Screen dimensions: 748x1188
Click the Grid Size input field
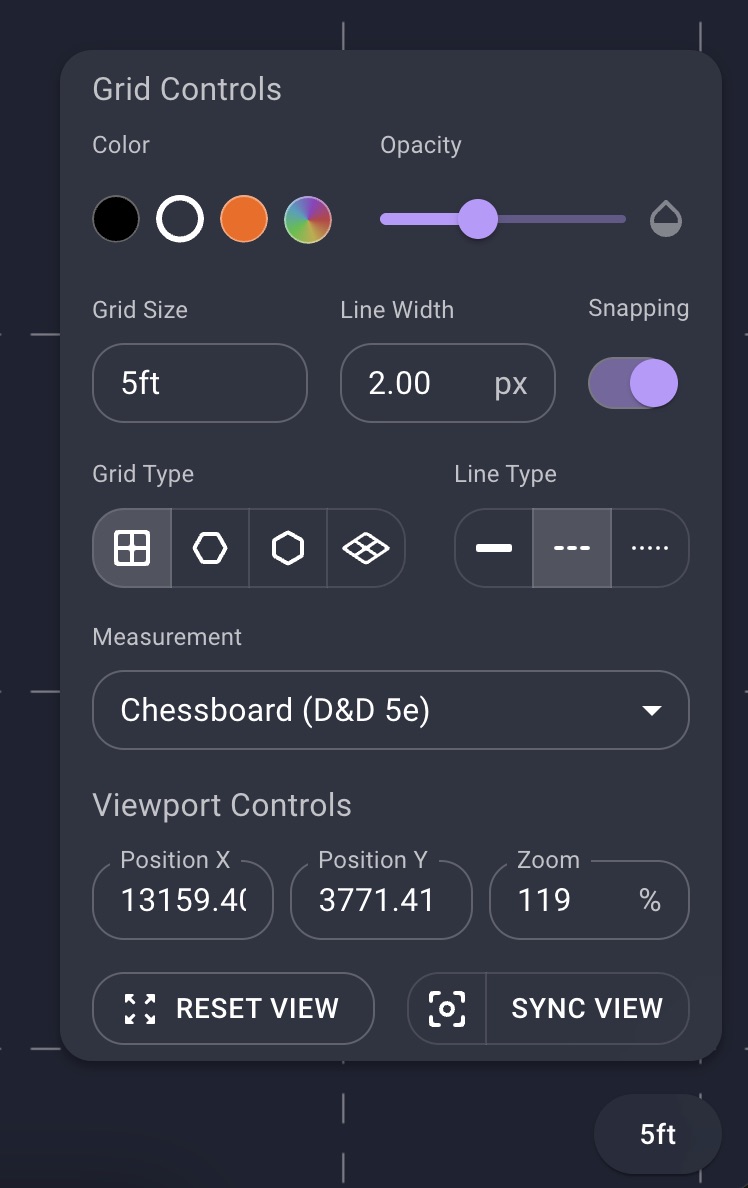point(199,383)
